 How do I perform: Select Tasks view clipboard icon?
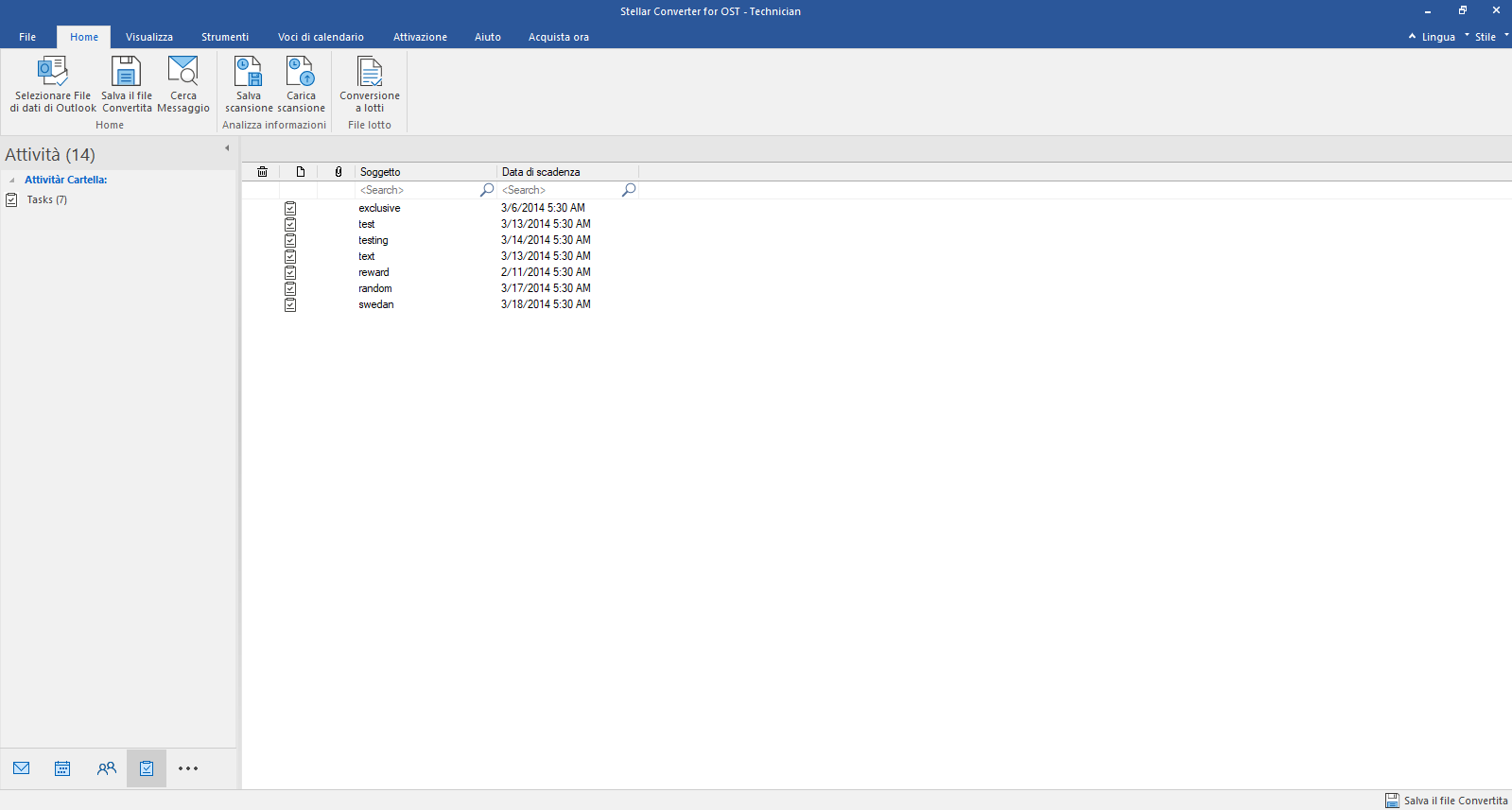147,768
